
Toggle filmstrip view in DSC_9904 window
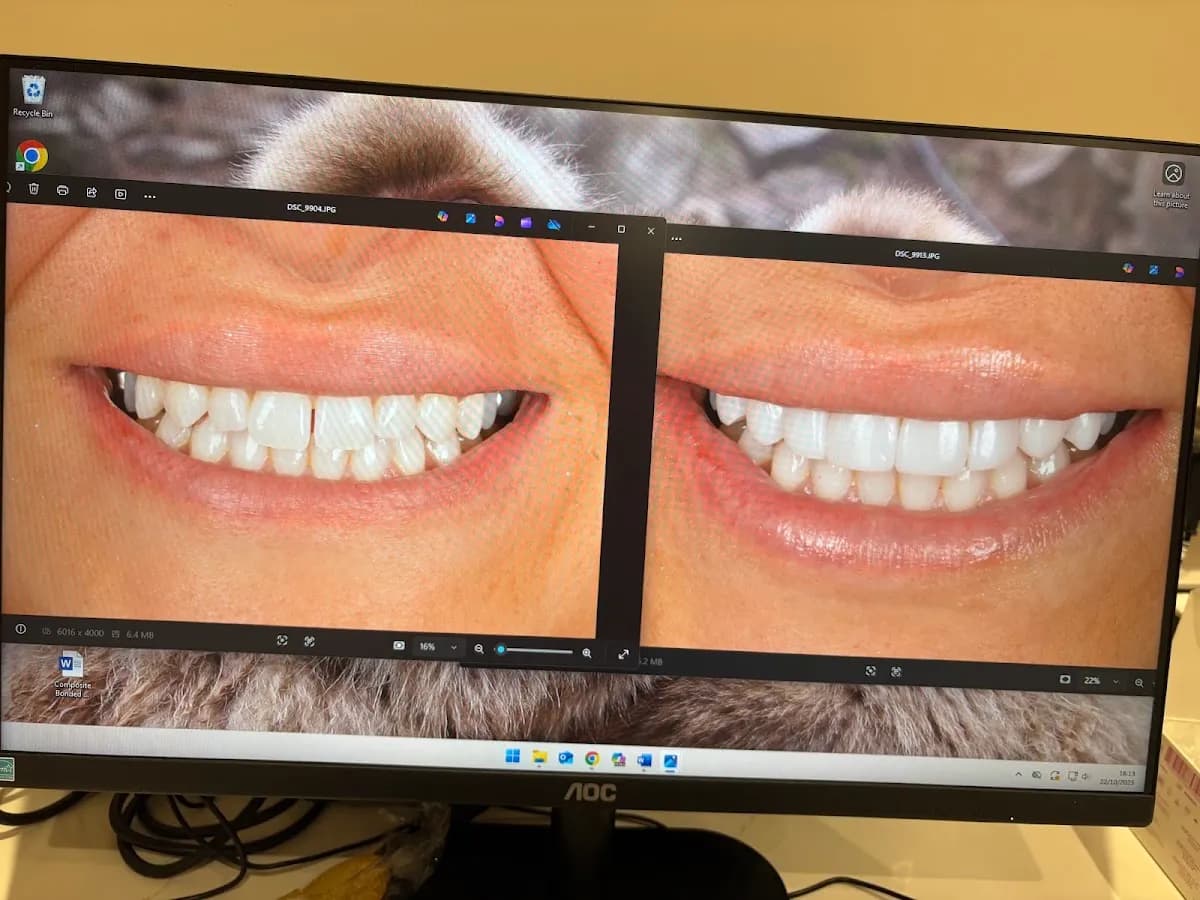399,646
